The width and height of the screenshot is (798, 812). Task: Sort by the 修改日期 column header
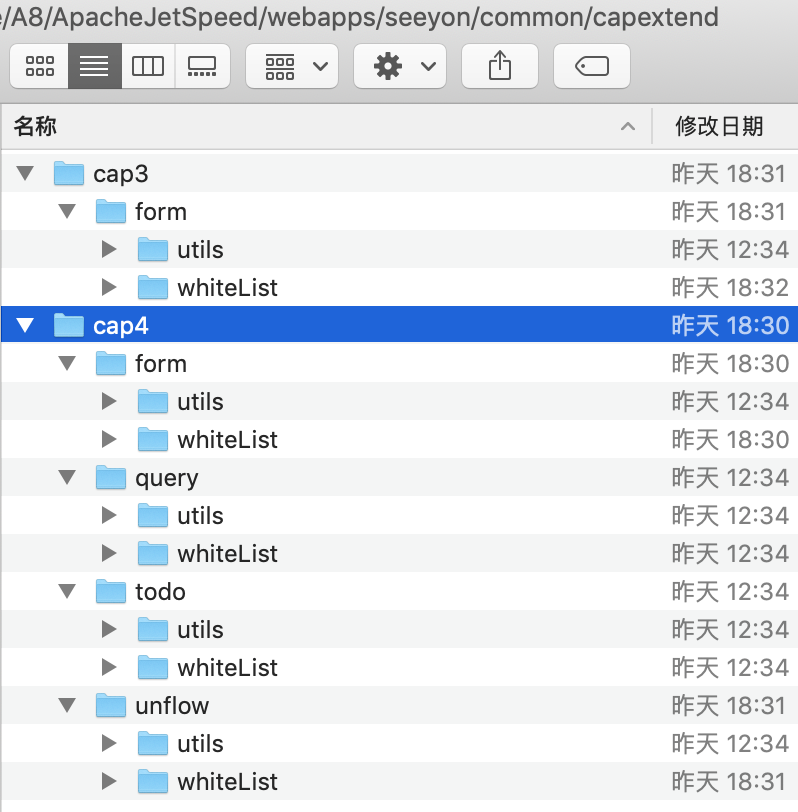pos(720,126)
